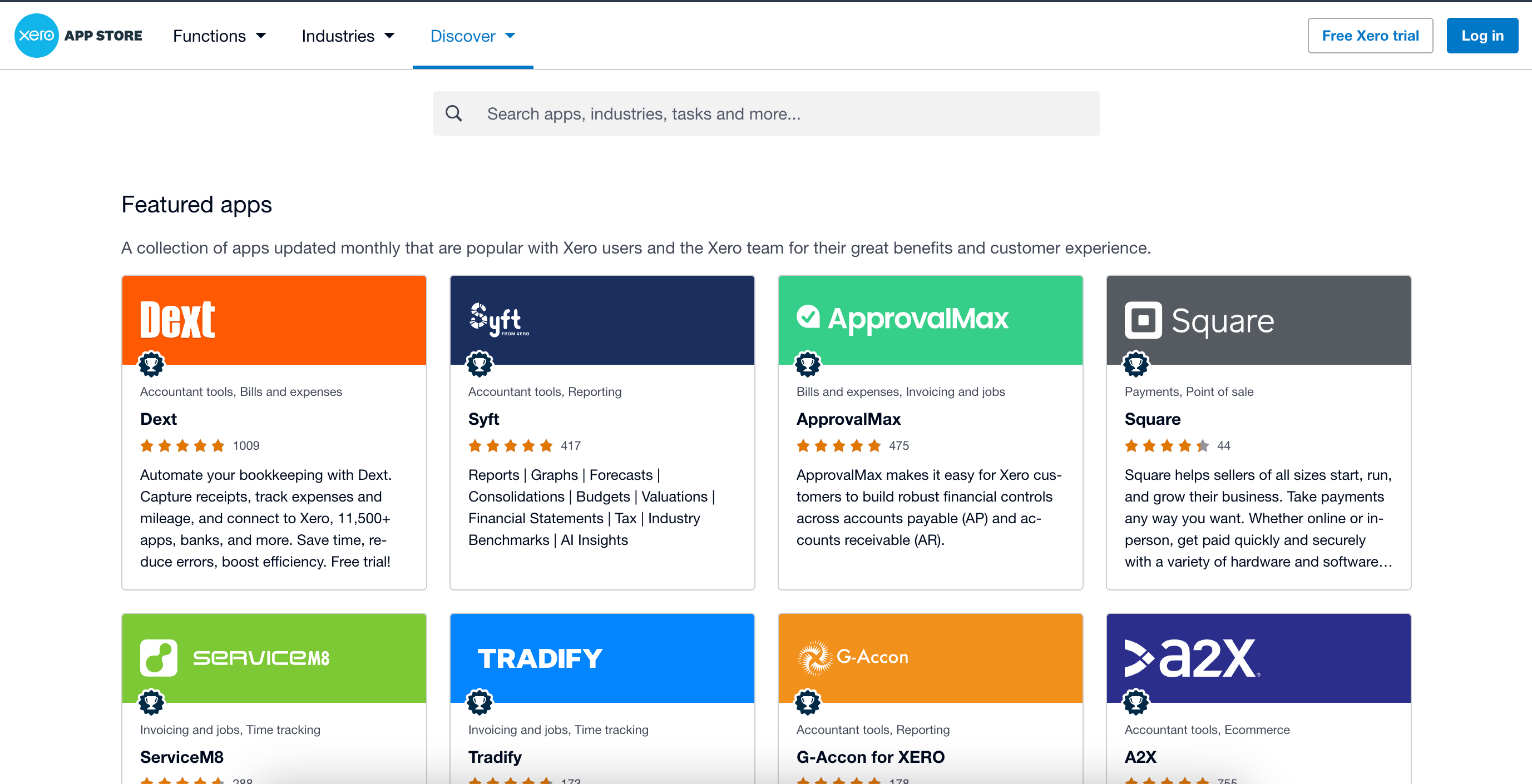Click the trophy badge on the Tradify card

tap(480, 703)
